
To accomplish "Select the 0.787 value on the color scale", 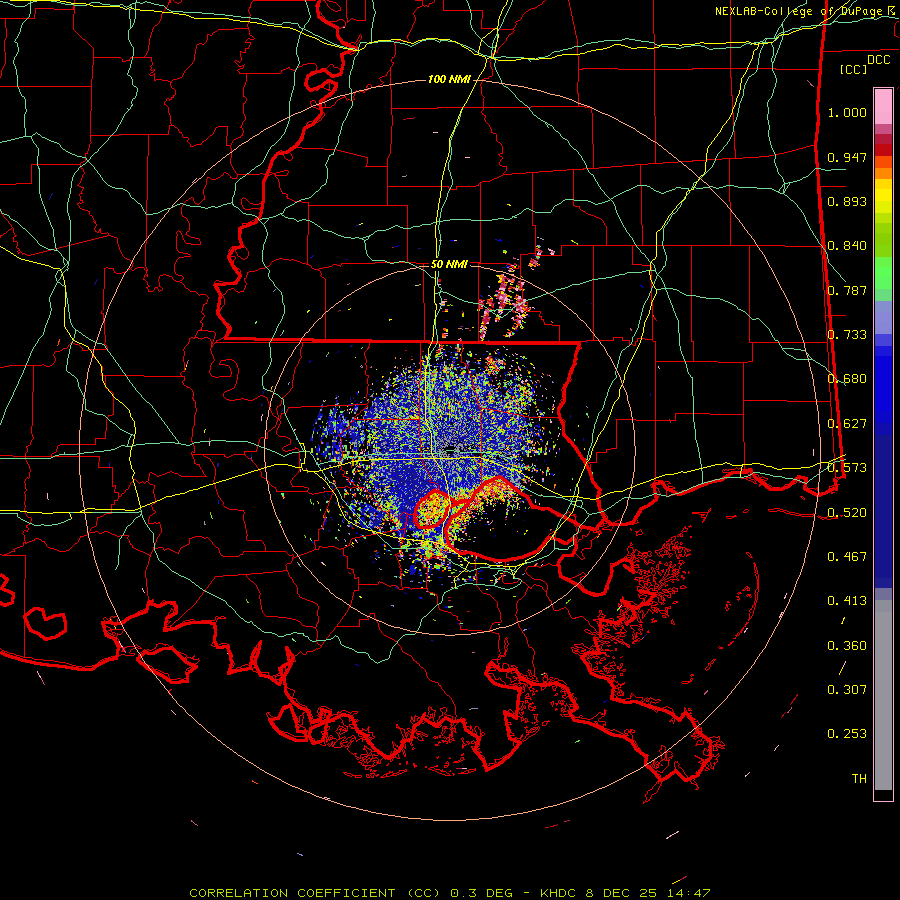I will [x=847, y=290].
